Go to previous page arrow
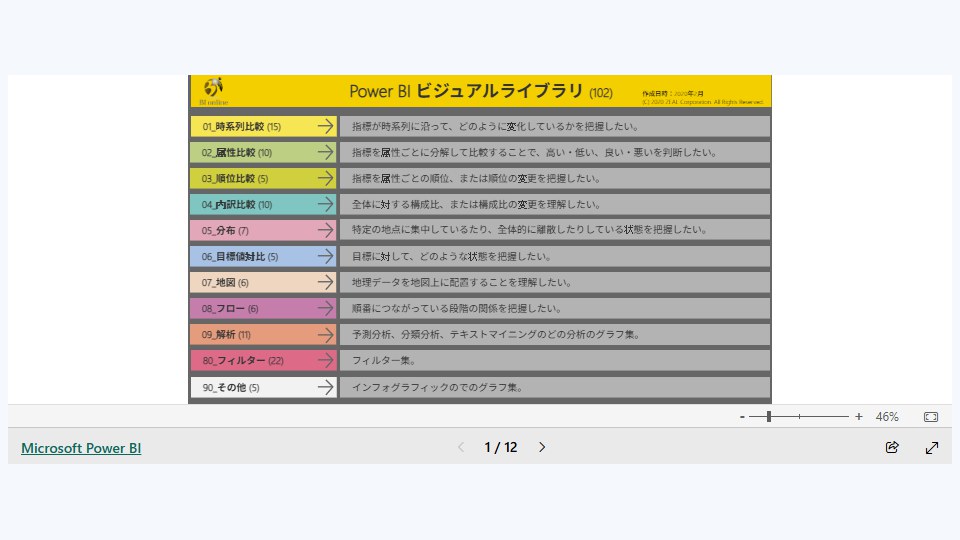This screenshot has width=960, height=540. tap(461, 448)
